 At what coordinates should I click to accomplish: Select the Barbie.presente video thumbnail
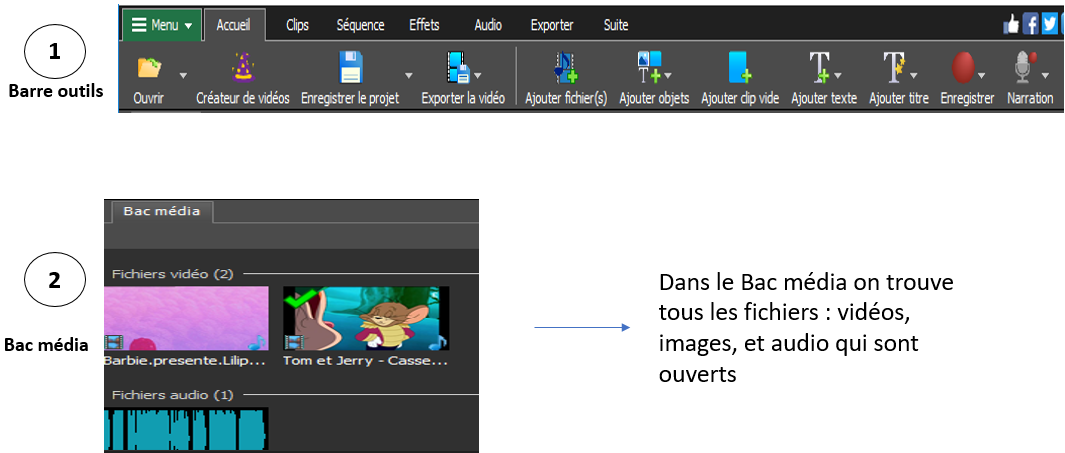click(x=186, y=319)
